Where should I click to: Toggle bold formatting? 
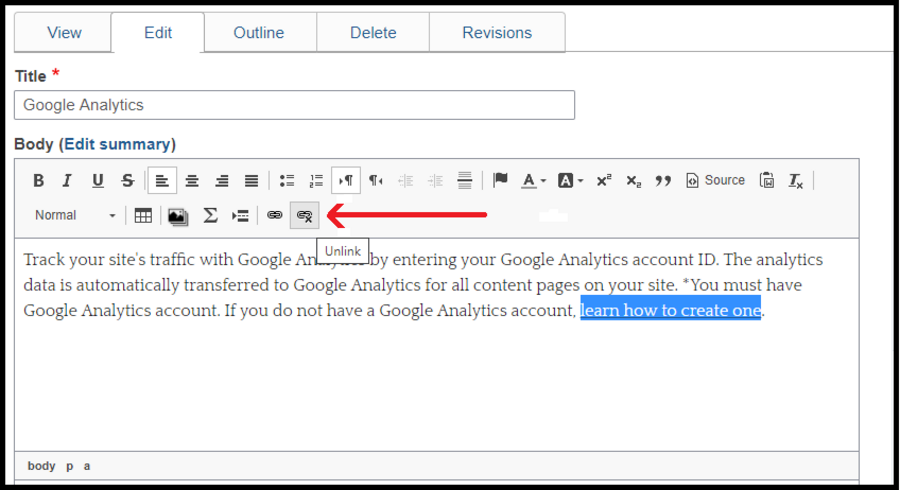click(39, 181)
